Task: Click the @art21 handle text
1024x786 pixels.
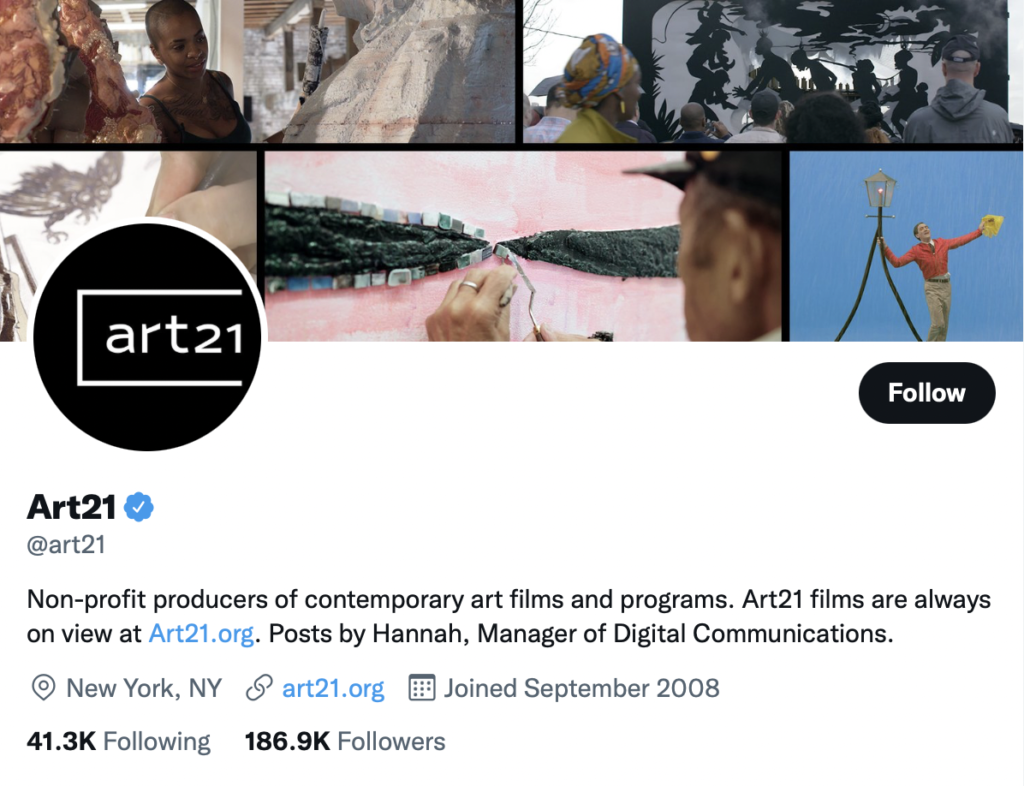Action: click(66, 544)
